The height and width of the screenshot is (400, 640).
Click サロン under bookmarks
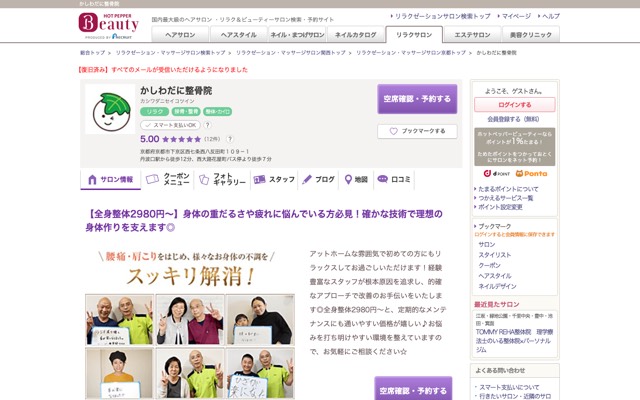(x=487, y=244)
